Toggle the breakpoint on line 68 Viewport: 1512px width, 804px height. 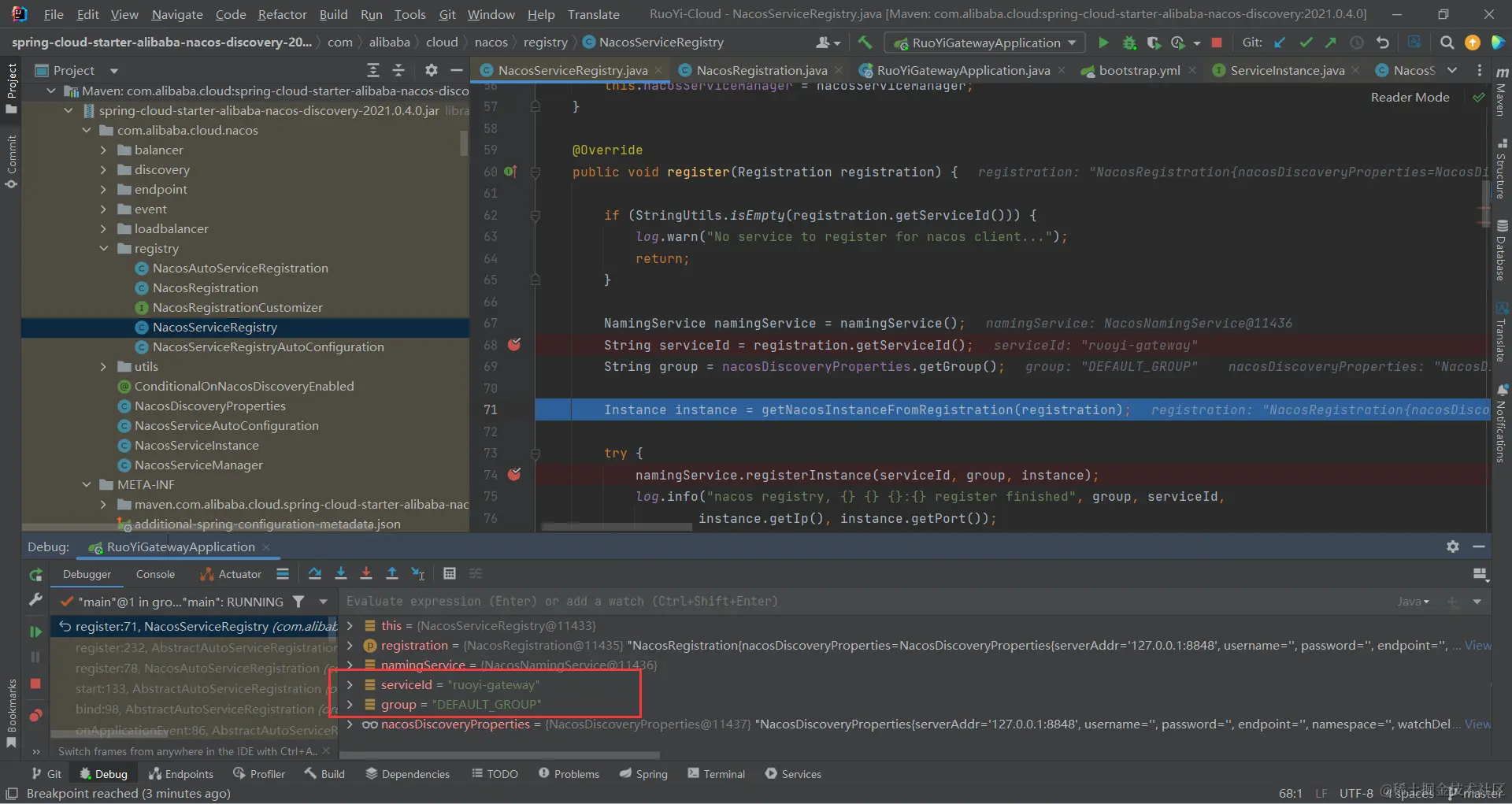[514, 345]
